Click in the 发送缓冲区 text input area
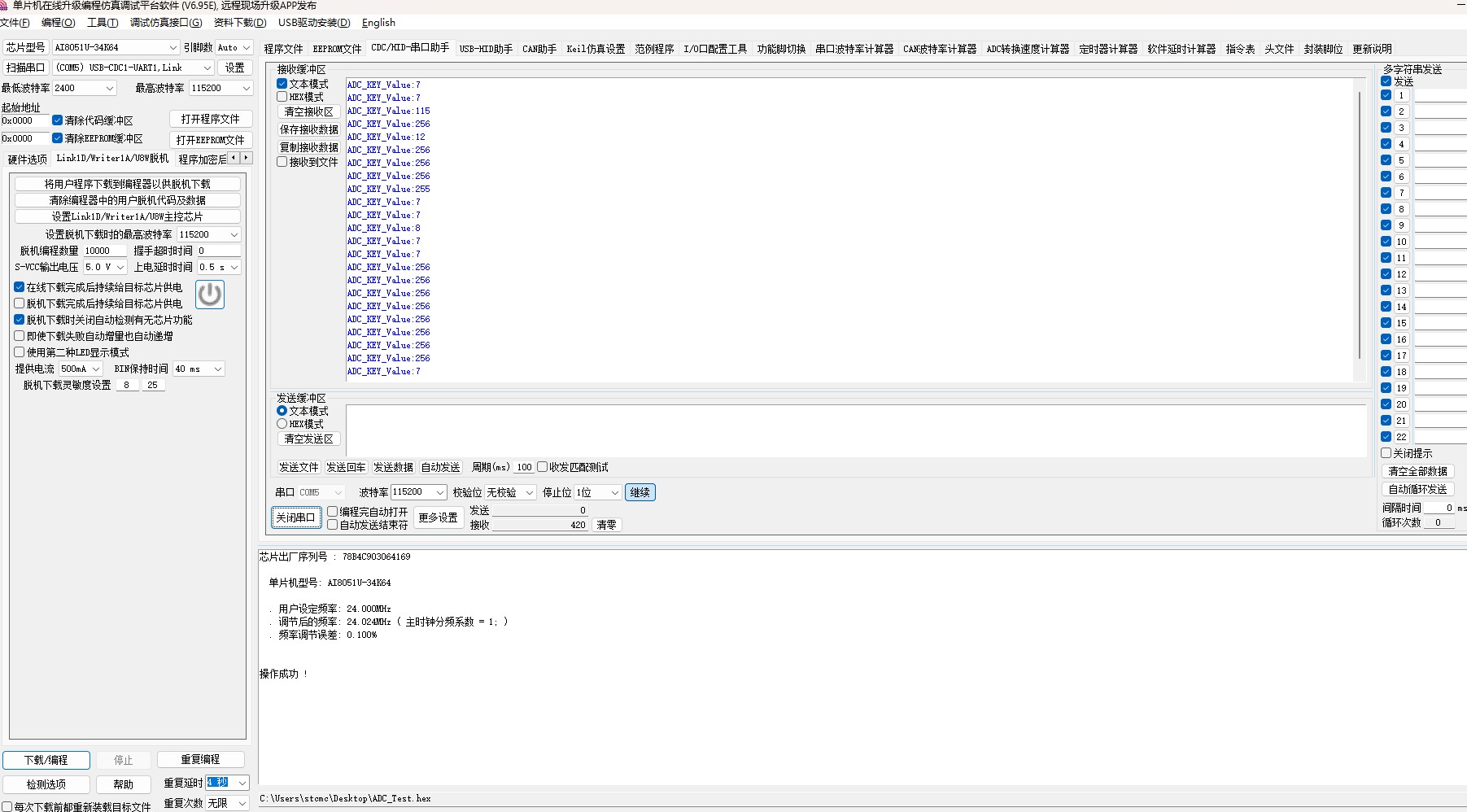The image size is (1467, 812). pos(854,431)
